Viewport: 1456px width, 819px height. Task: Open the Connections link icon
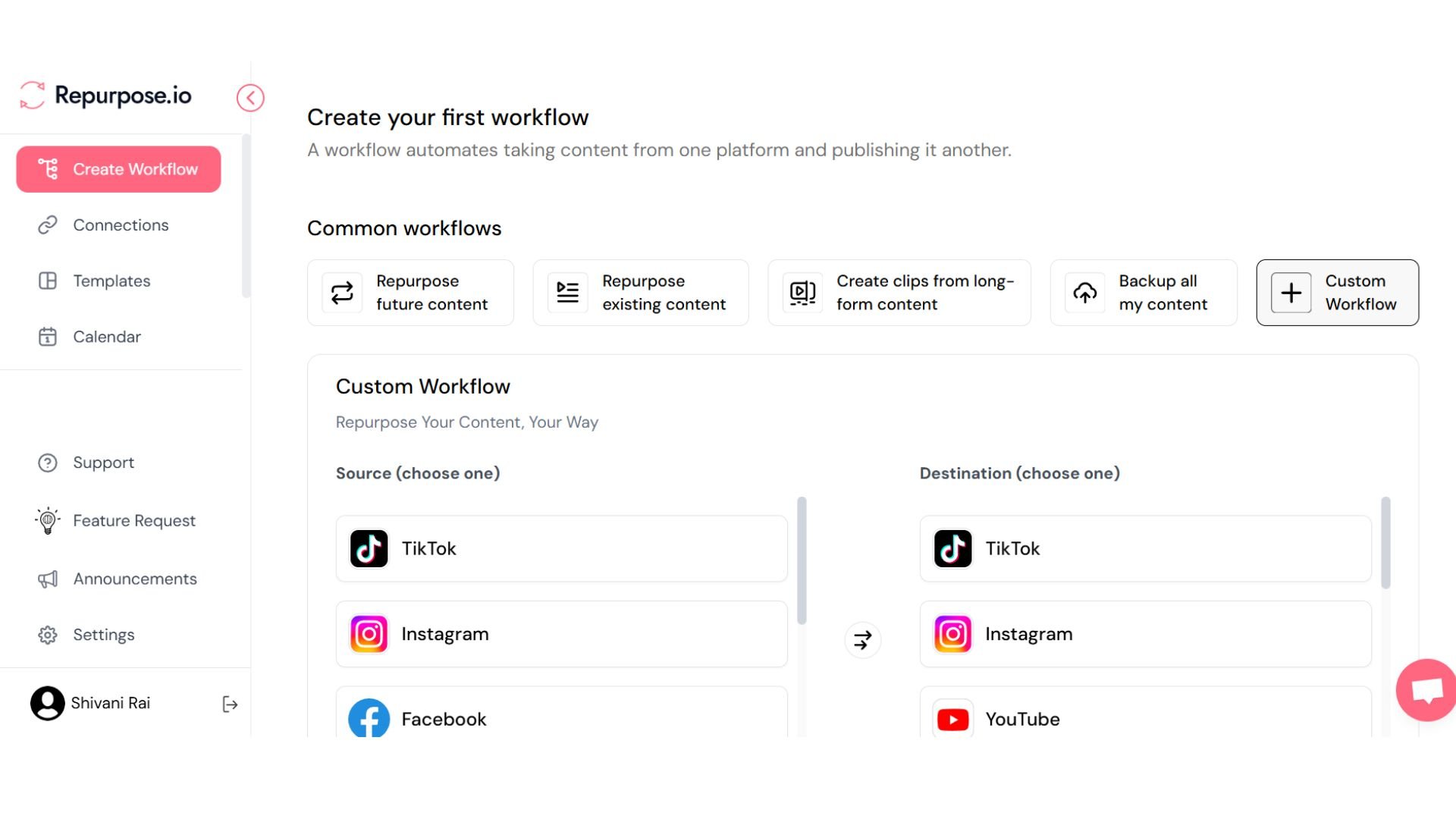pyautogui.click(x=47, y=224)
